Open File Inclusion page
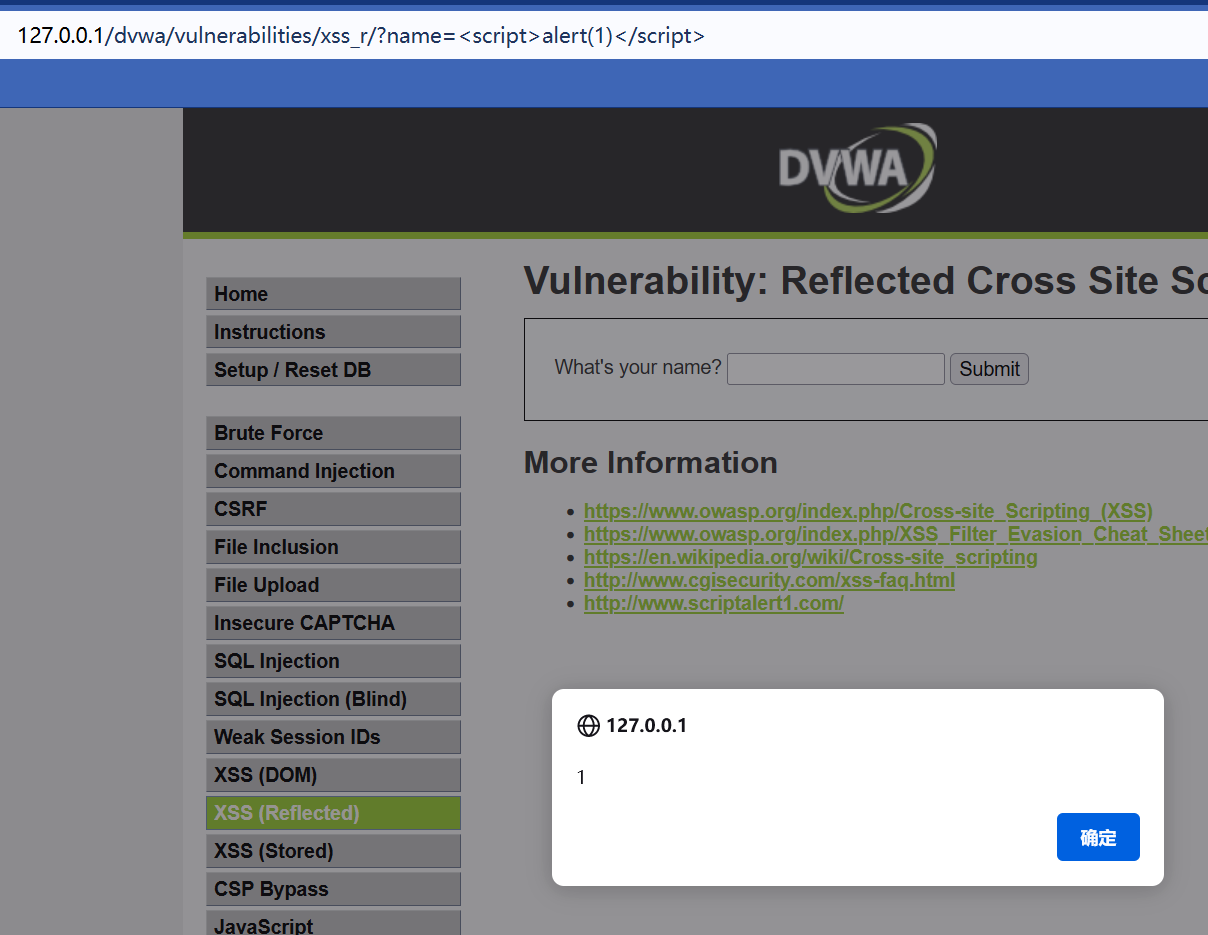The image size is (1208, 935). [x=333, y=547]
